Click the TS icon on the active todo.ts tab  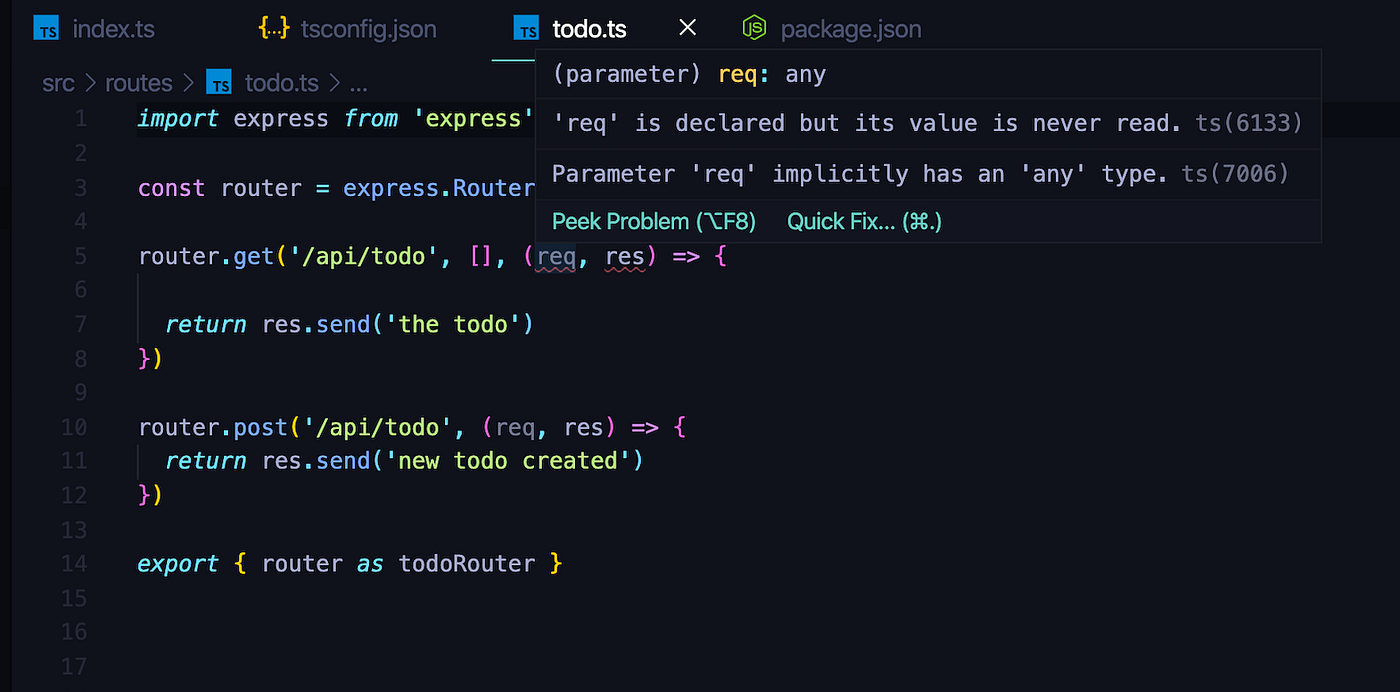tap(527, 28)
